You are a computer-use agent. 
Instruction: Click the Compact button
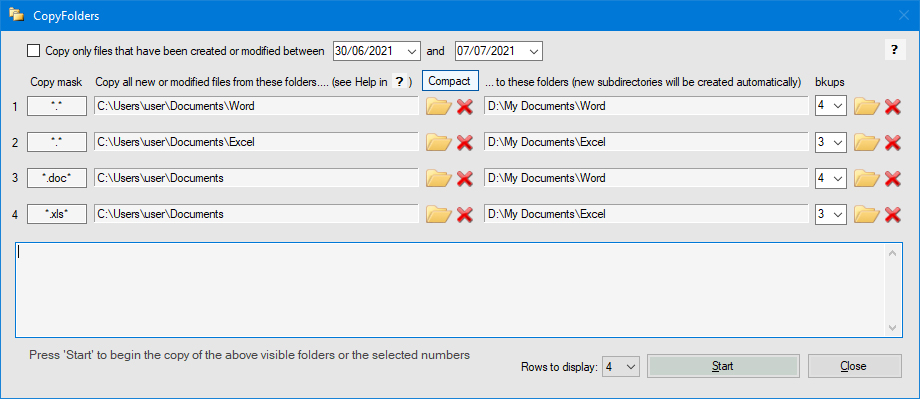point(449,81)
